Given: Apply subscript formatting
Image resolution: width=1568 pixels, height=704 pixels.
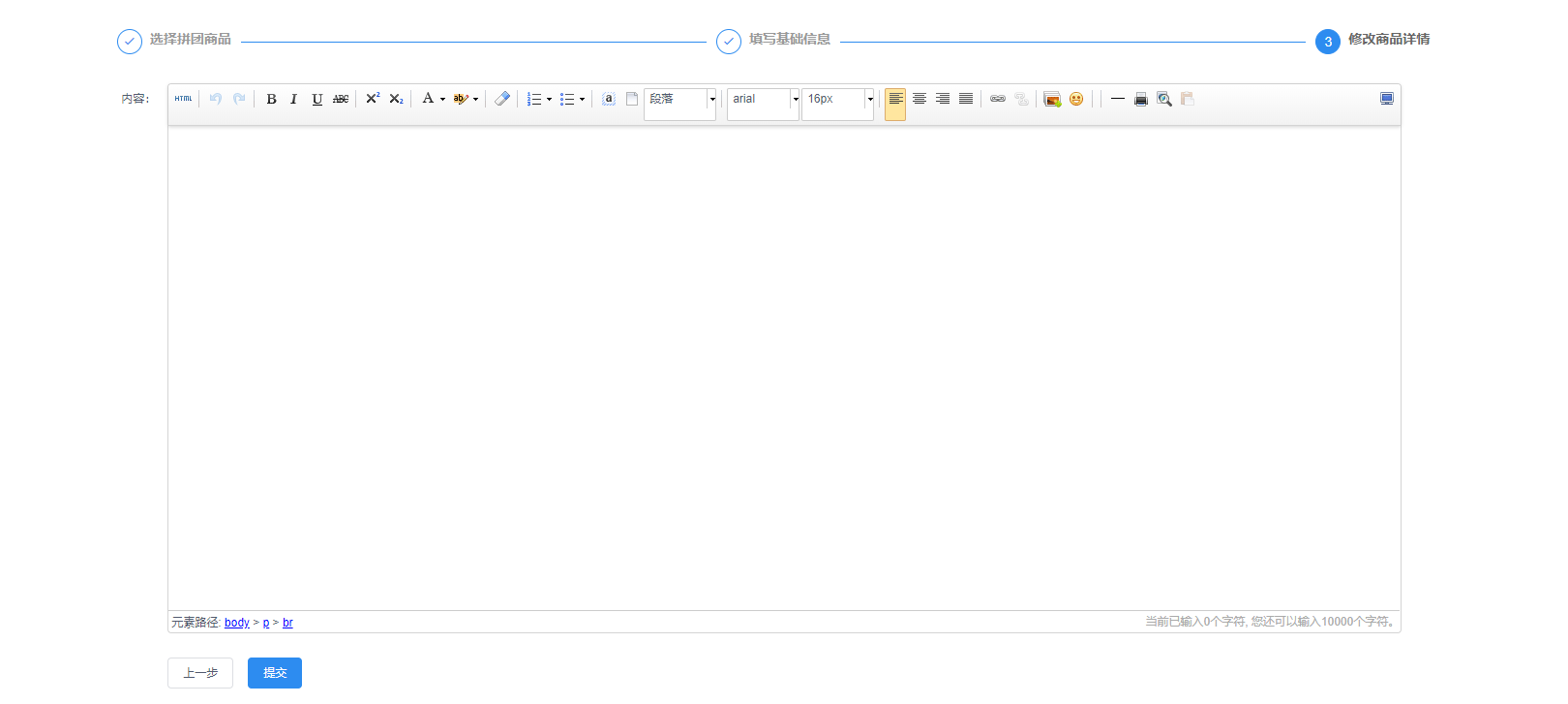Looking at the screenshot, I should [396, 99].
